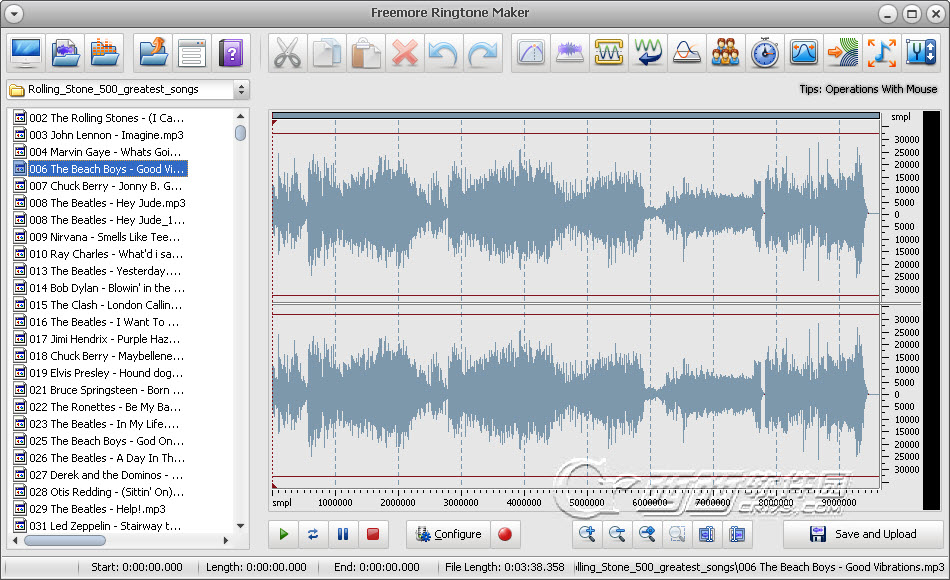The image size is (950, 580).
Task: Click the Paste clipboard icon
Action: (366, 52)
